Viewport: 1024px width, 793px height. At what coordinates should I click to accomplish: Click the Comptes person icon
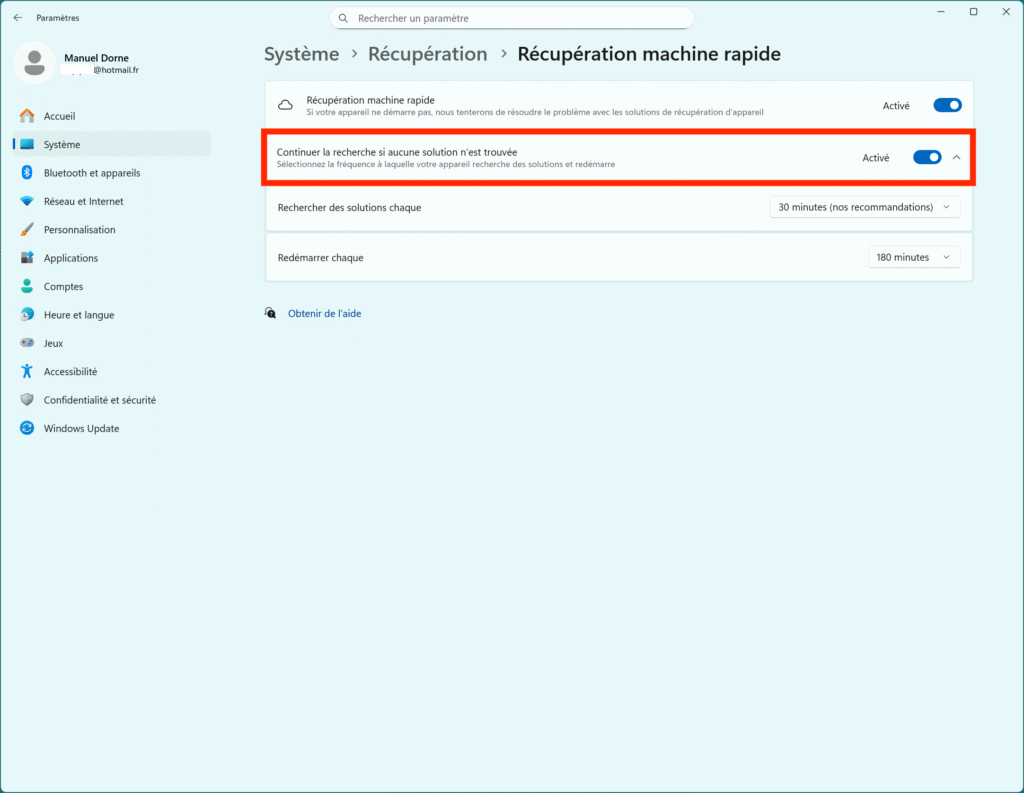[27, 286]
